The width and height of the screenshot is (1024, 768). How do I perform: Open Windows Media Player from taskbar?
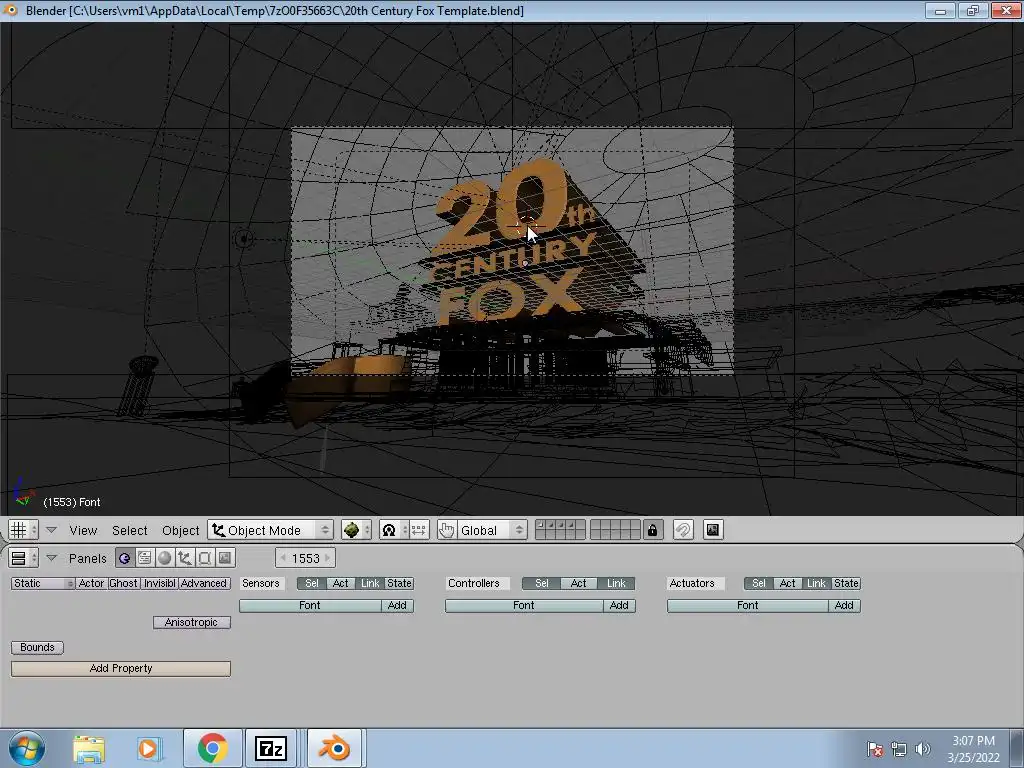pyautogui.click(x=149, y=748)
